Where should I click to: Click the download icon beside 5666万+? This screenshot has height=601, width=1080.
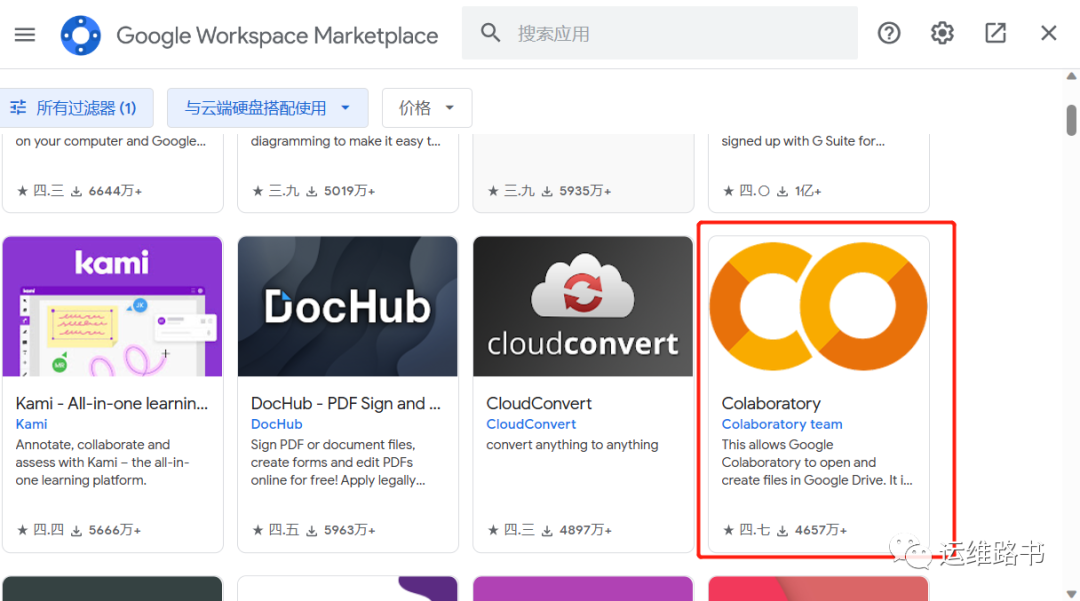[x=76, y=531]
